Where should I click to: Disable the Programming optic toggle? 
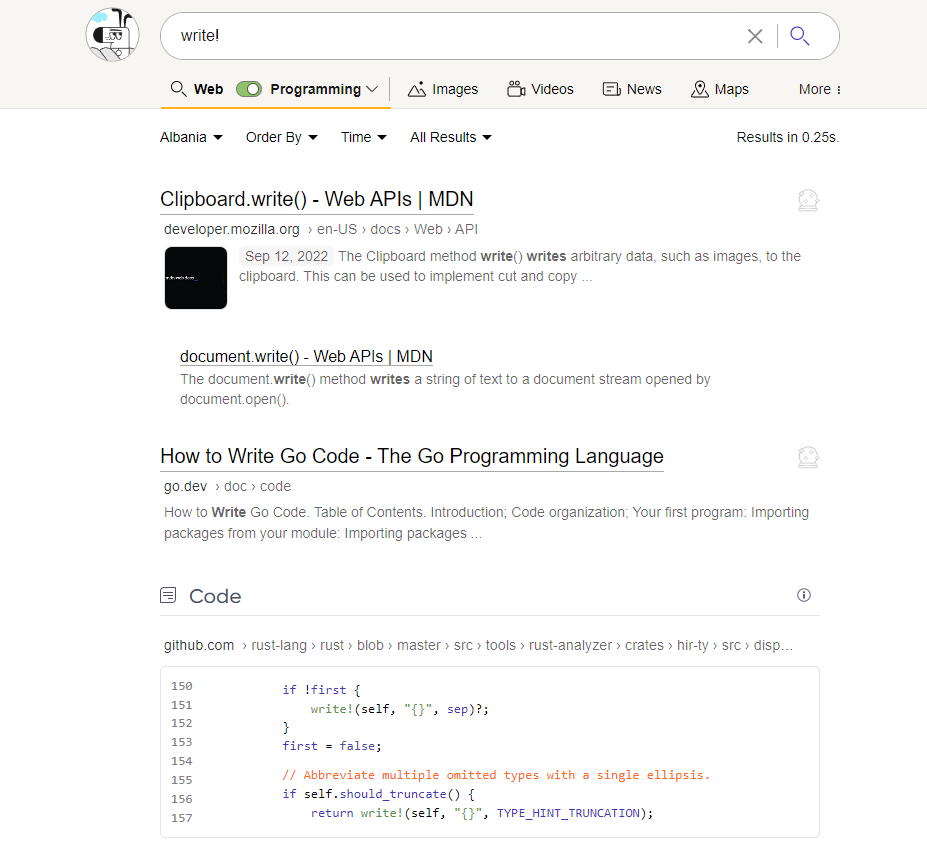tap(248, 88)
